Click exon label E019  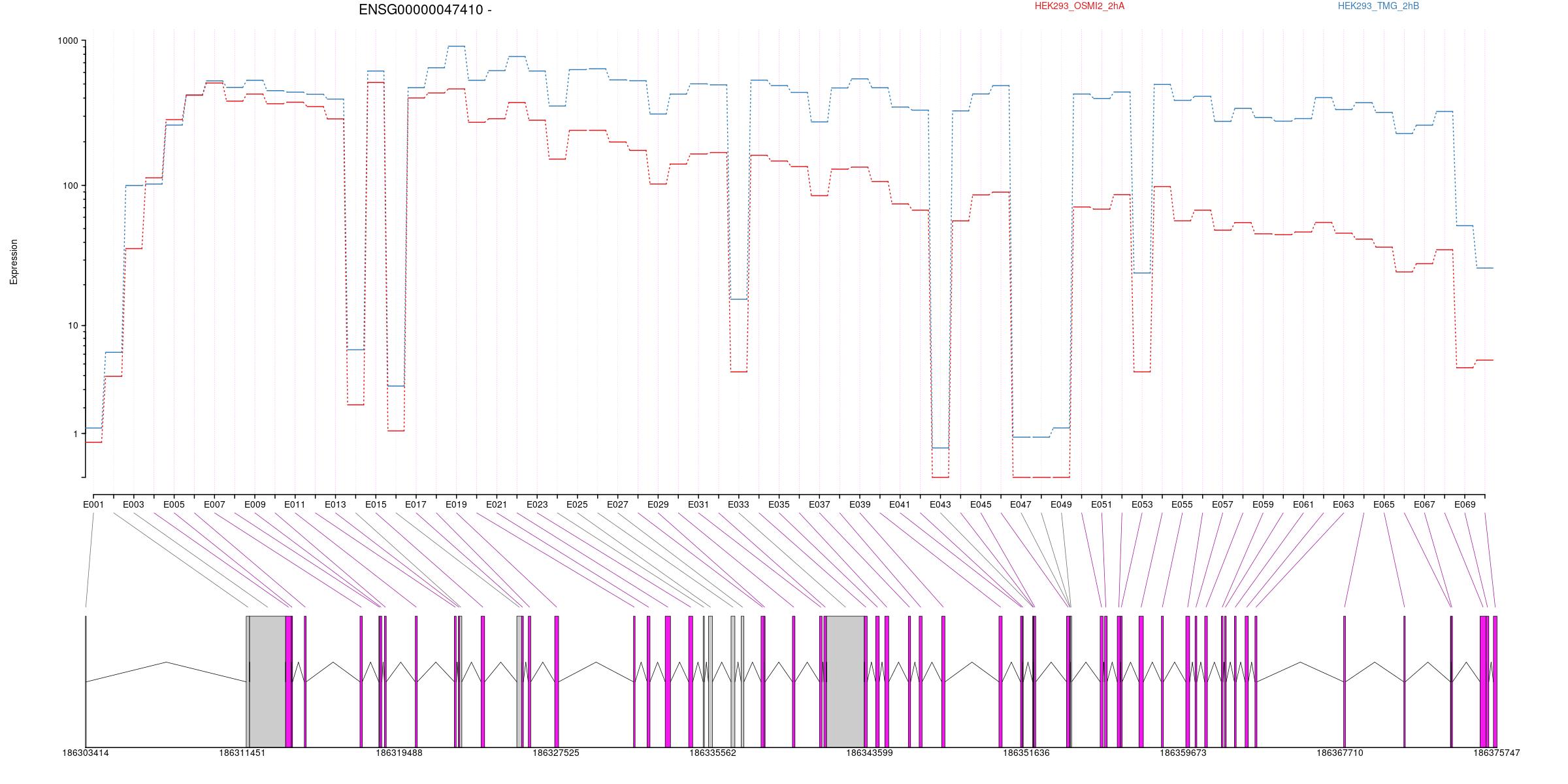pos(456,504)
